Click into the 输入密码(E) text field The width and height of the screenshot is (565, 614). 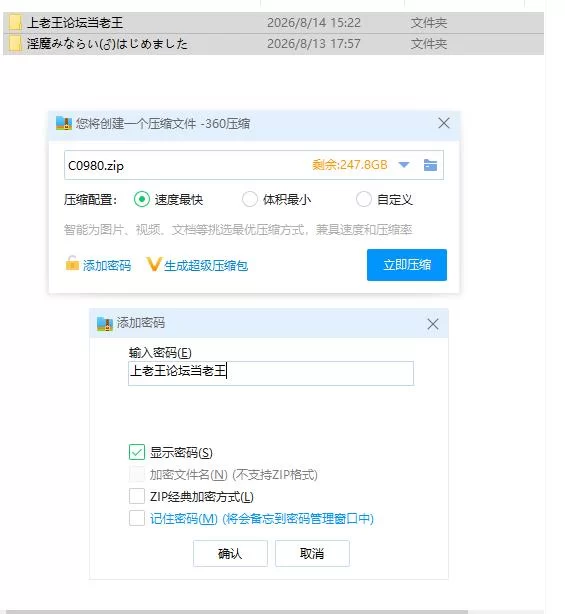pos(271,373)
